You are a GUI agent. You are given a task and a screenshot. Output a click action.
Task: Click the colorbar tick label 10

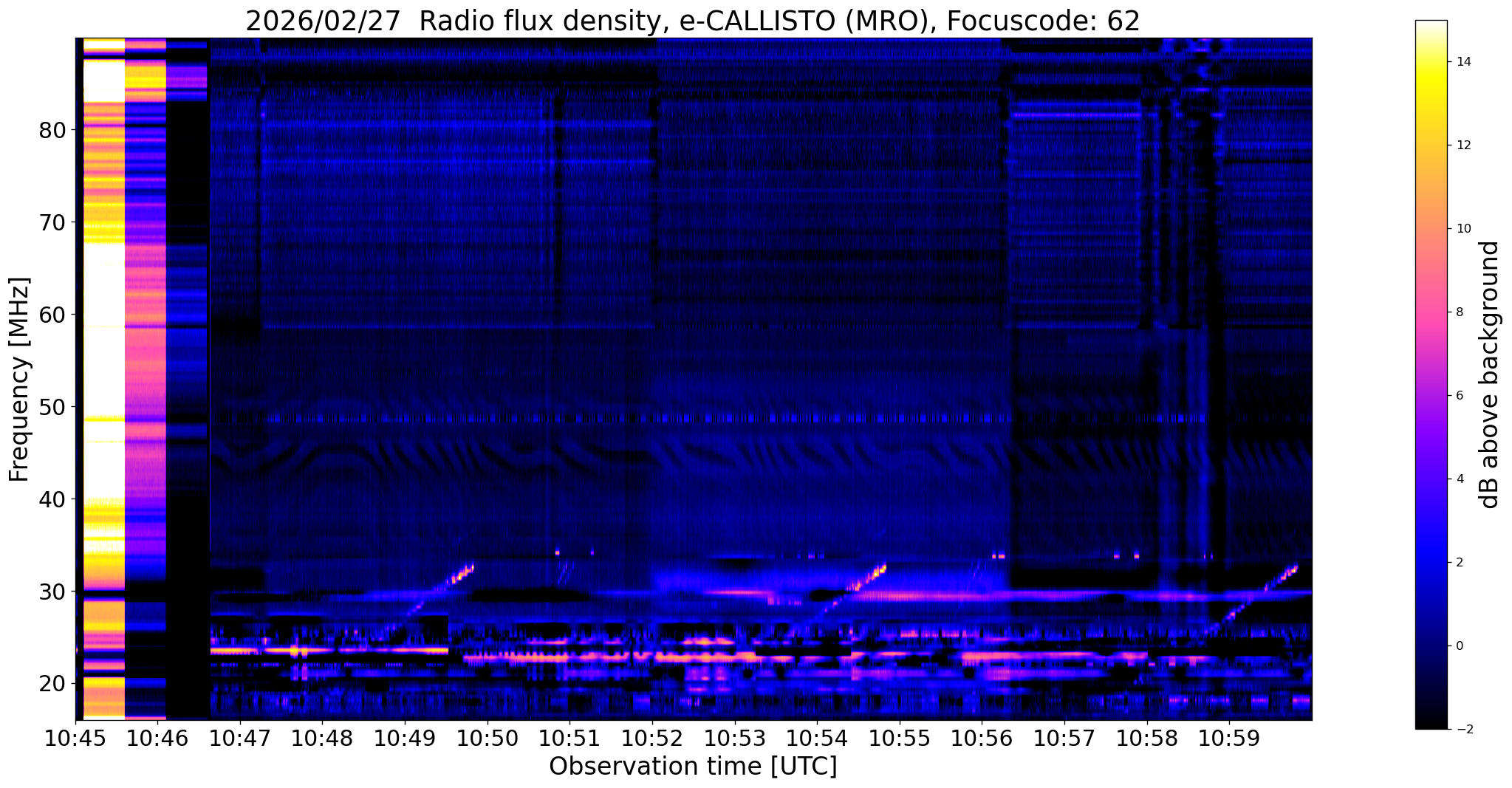click(1463, 229)
